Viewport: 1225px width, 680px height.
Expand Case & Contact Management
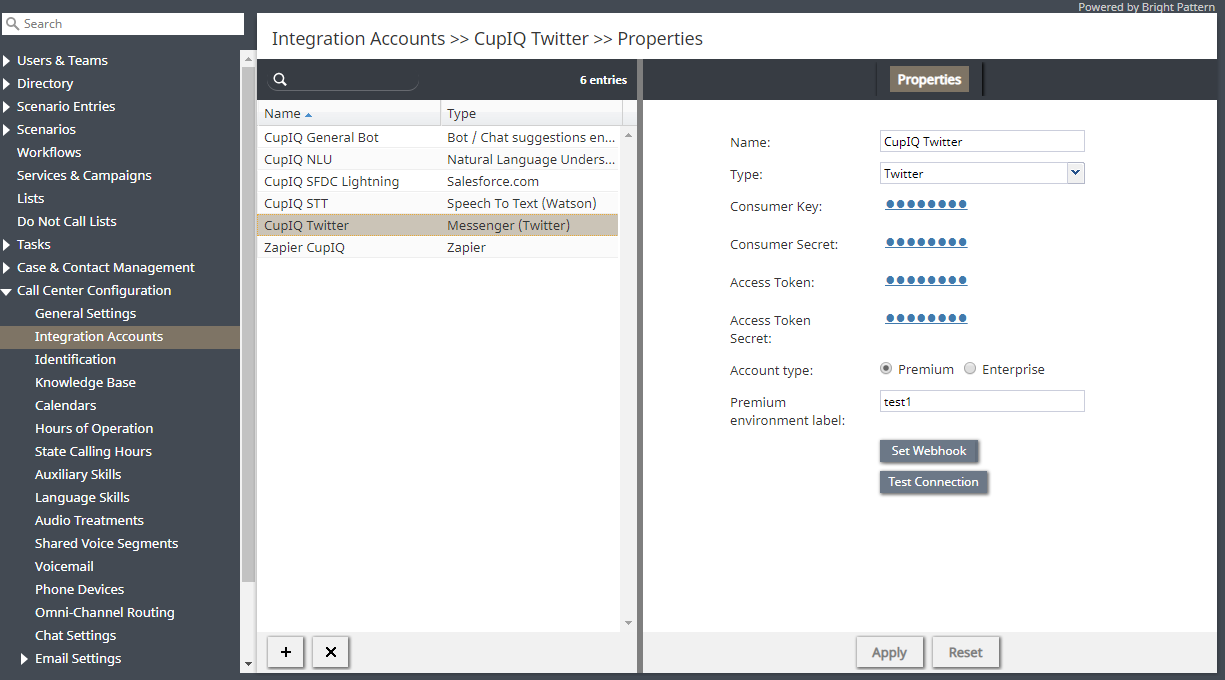7,267
